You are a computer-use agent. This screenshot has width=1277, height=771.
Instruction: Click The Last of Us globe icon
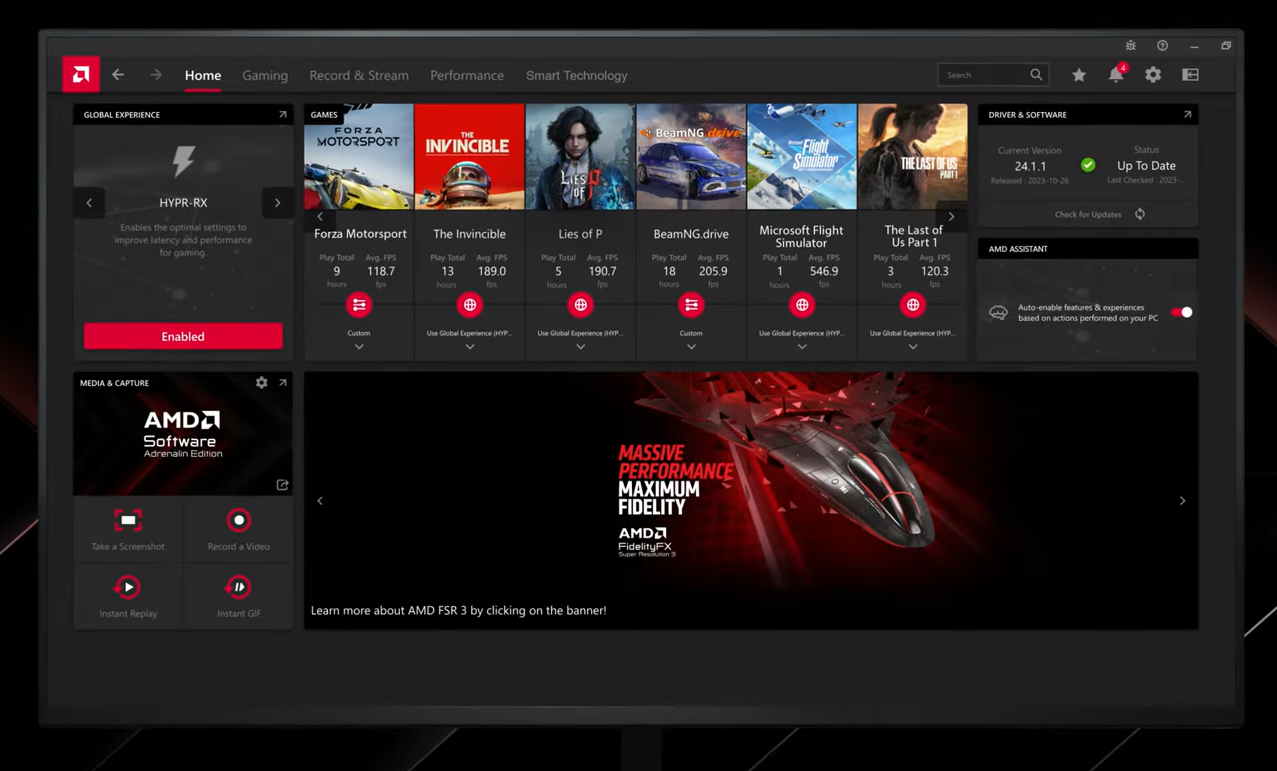tap(912, 305)
